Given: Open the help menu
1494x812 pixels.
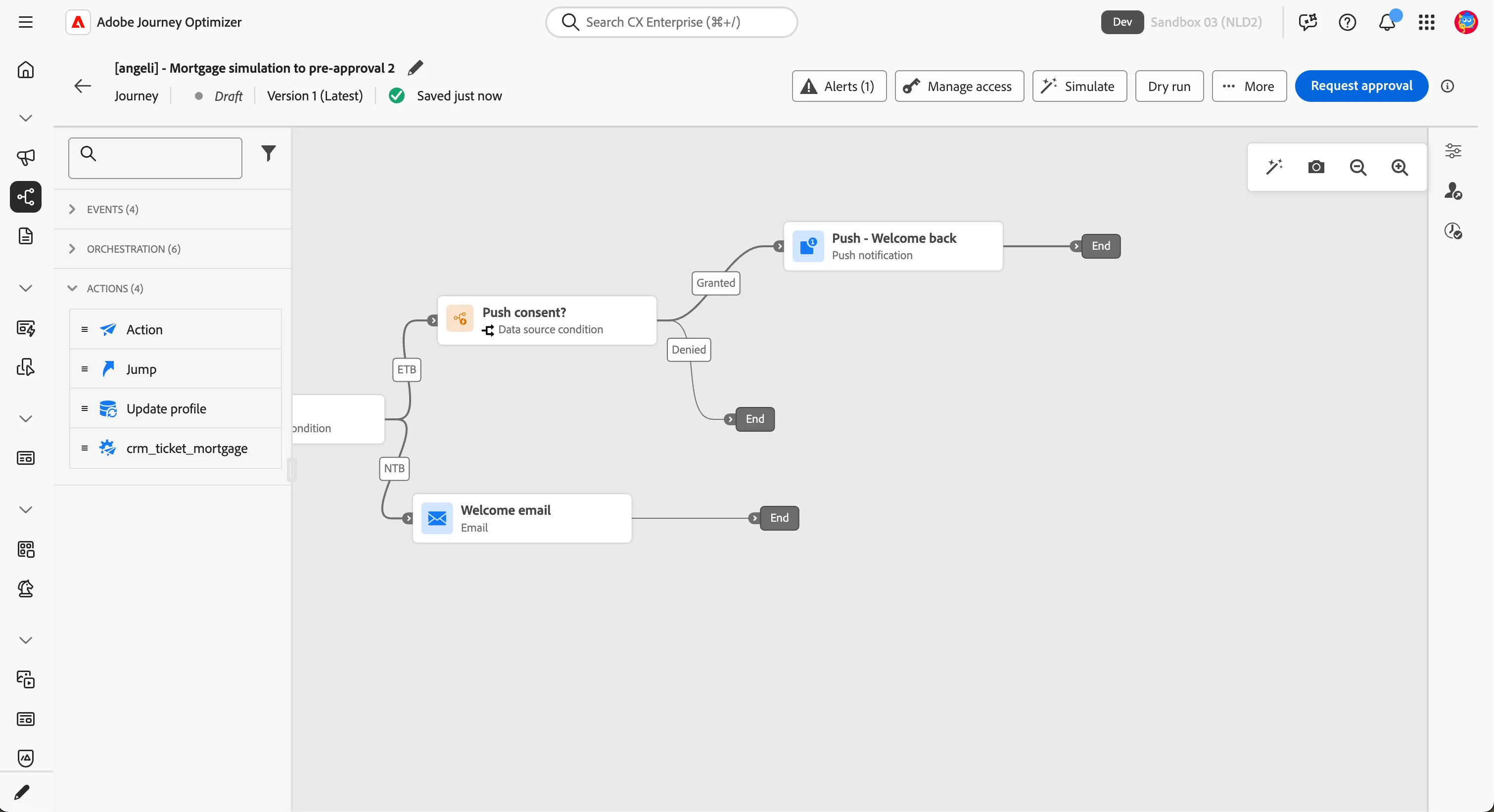Looking at the screenshot, I should pyautogui.click(x=1347, y=22).
